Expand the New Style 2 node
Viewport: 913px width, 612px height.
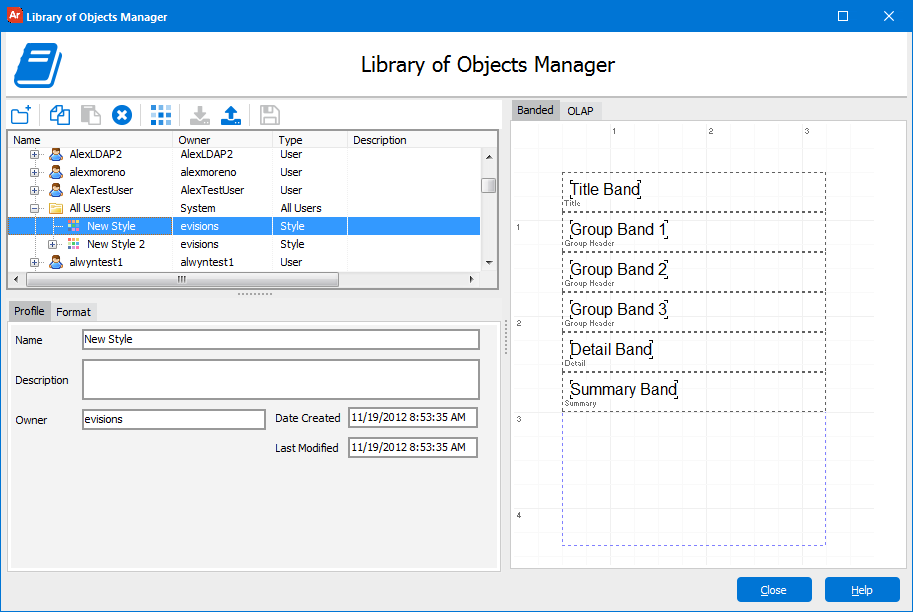pyautogui.click(x=52, y=245)
